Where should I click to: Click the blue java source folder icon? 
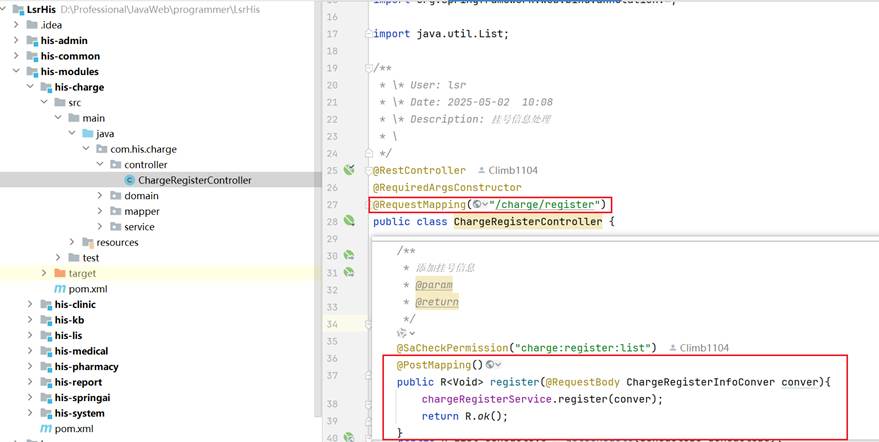point(87,133)
